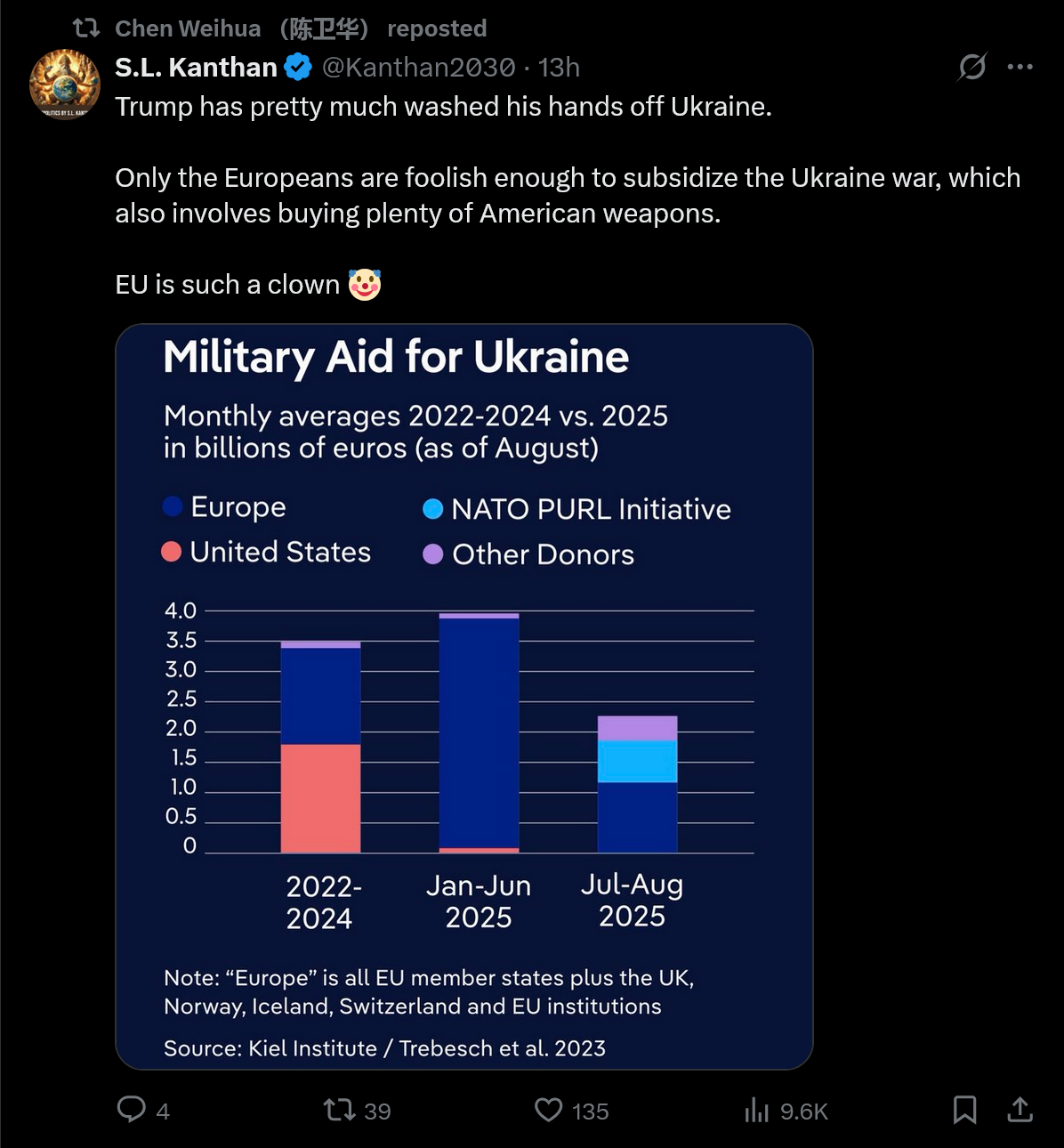Open the three-dot More menu
This screenshot has width=1064, height=1148.
(x=1020, y=67)
